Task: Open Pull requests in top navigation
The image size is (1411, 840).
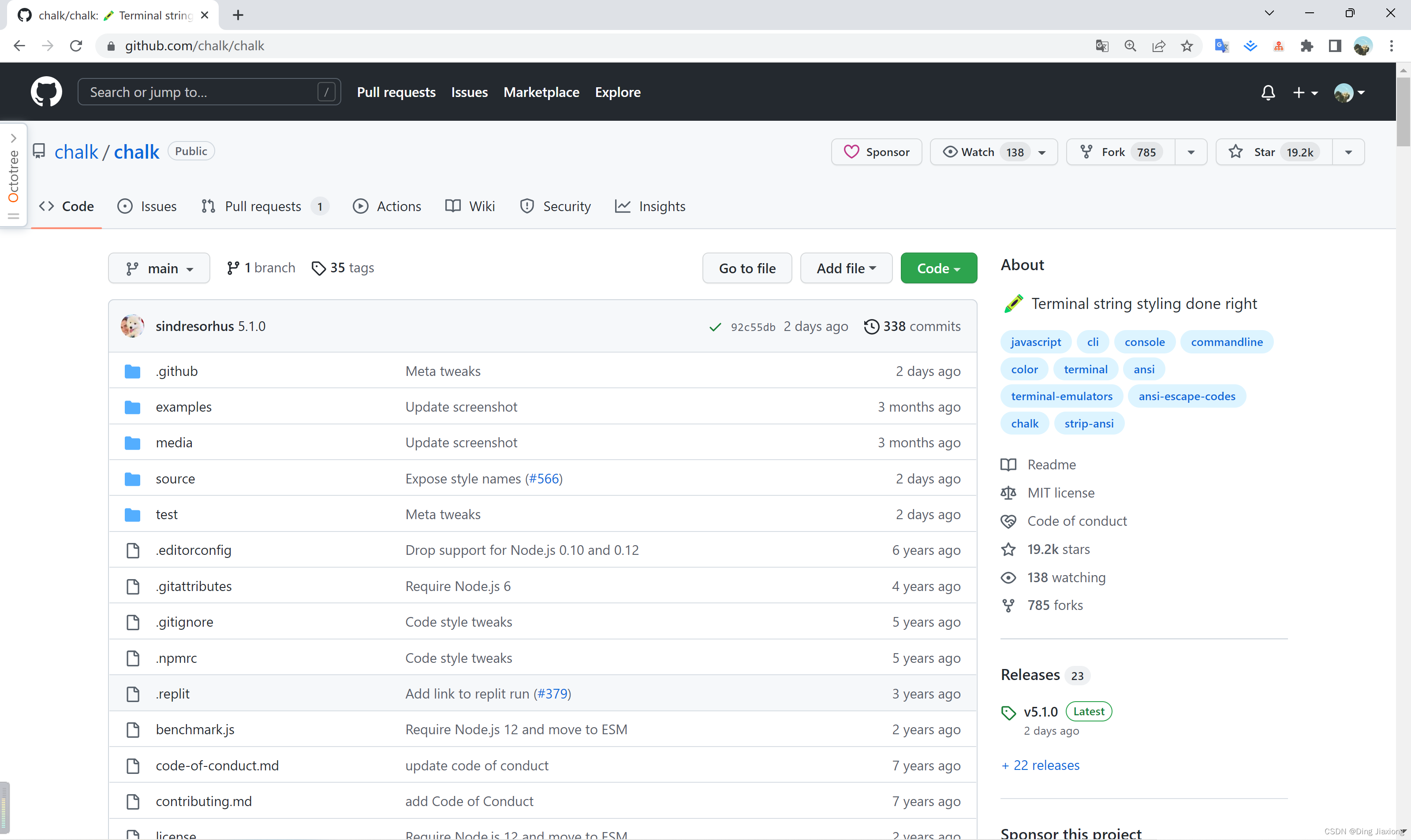Action: pos(396,92)
